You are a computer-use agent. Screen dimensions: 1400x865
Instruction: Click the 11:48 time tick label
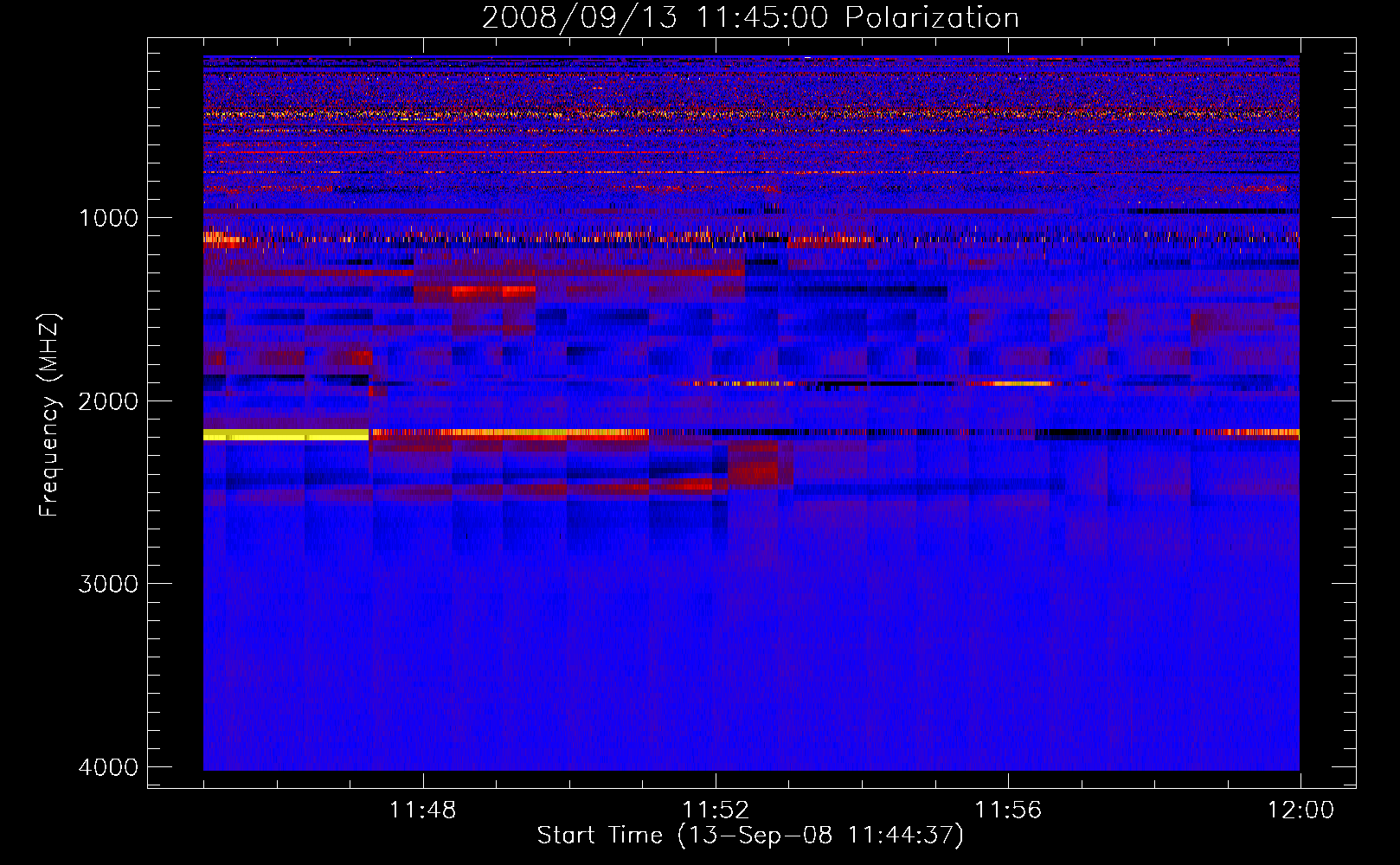423,811
